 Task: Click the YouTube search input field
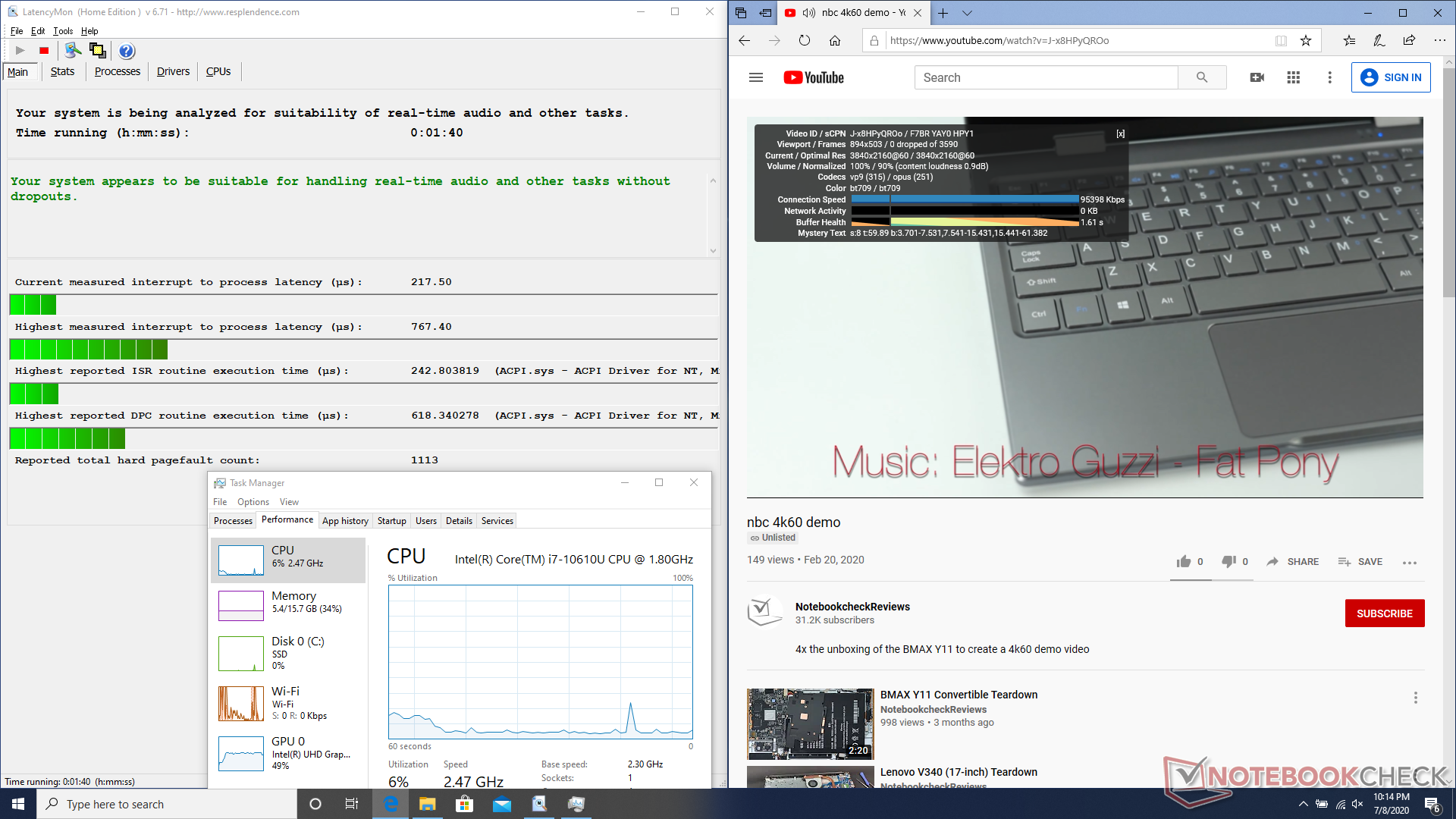tap(1046, 77)
